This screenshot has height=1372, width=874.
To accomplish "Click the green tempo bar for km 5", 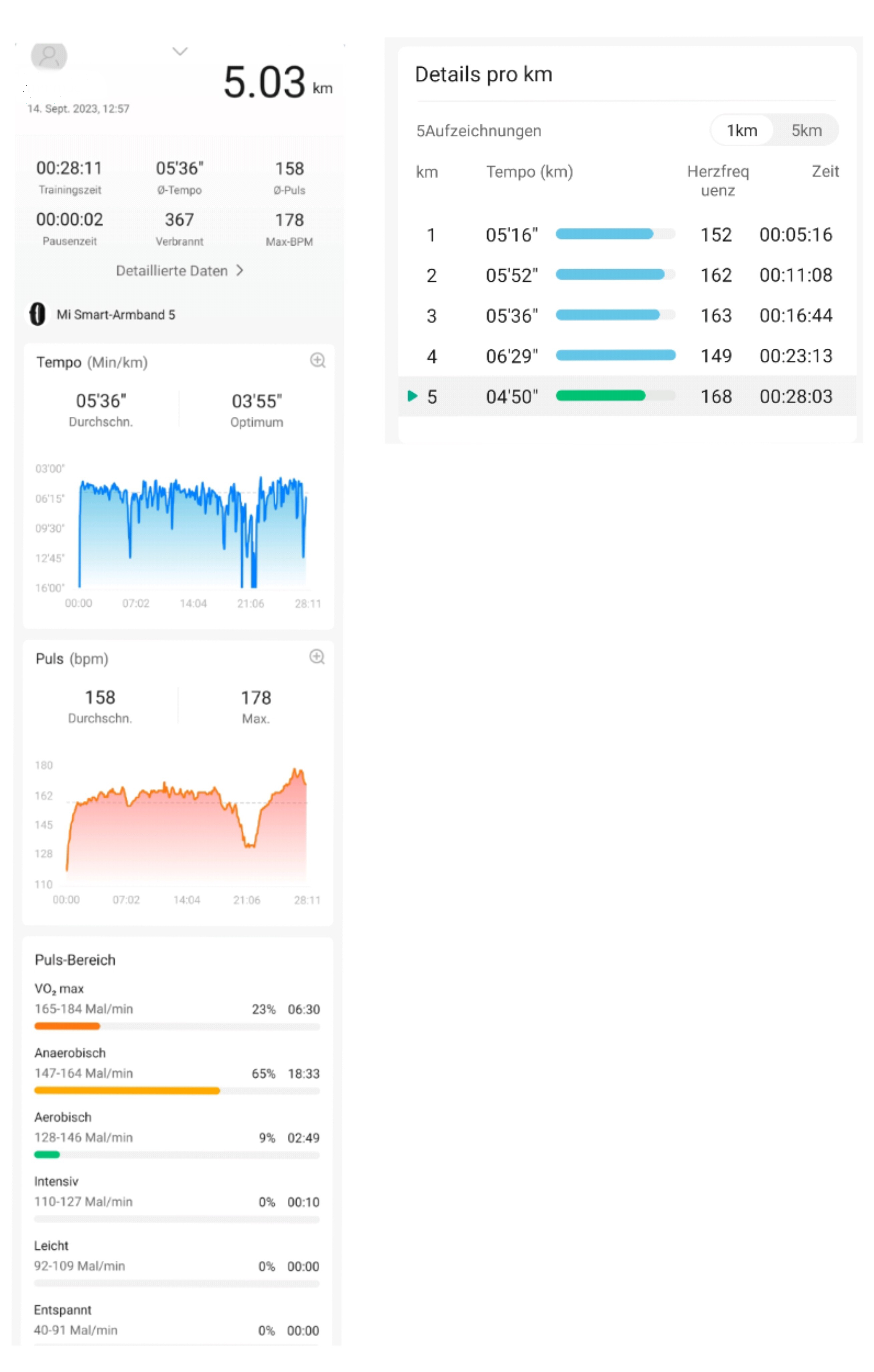I will click(x=600, y=396).
